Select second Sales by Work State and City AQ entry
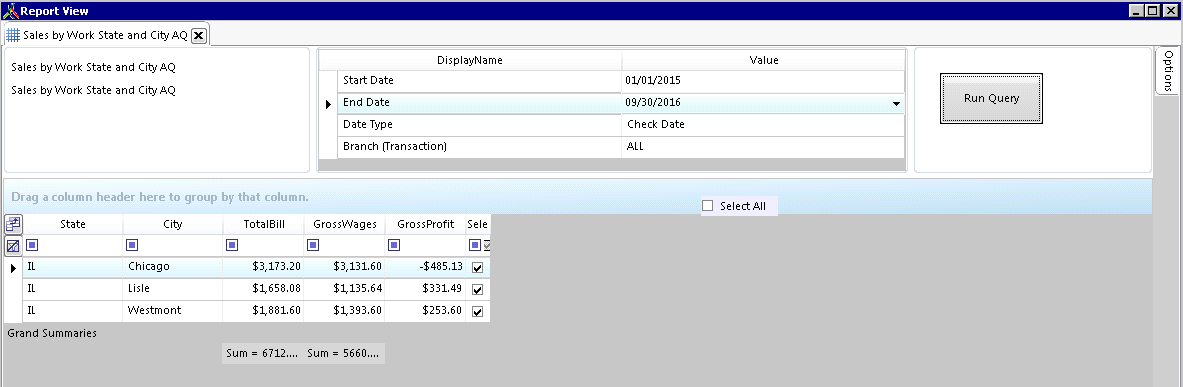 click(x=94, y=90)
